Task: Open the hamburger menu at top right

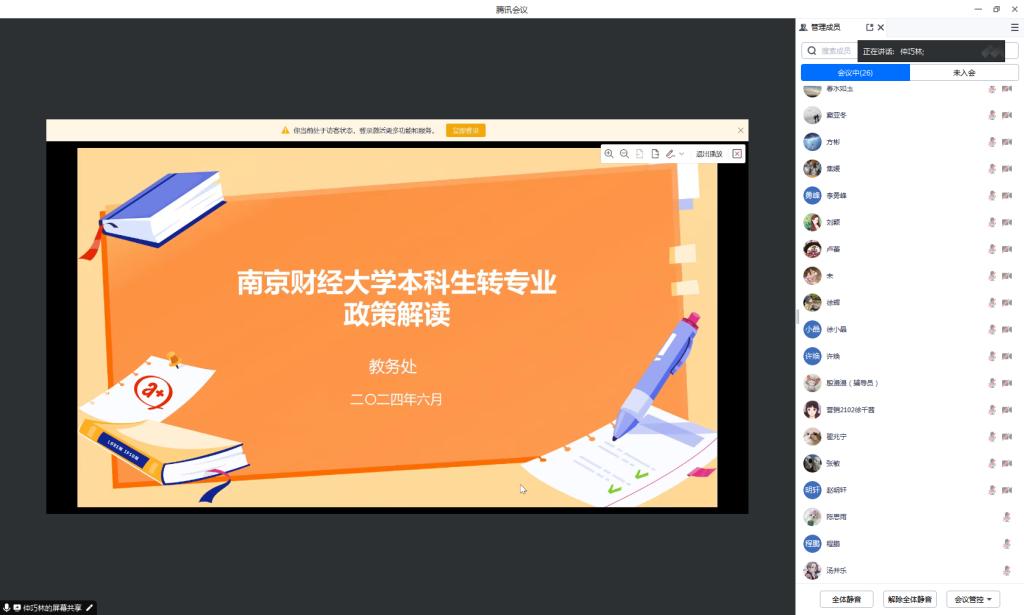Action: (x=1014, y=28)
